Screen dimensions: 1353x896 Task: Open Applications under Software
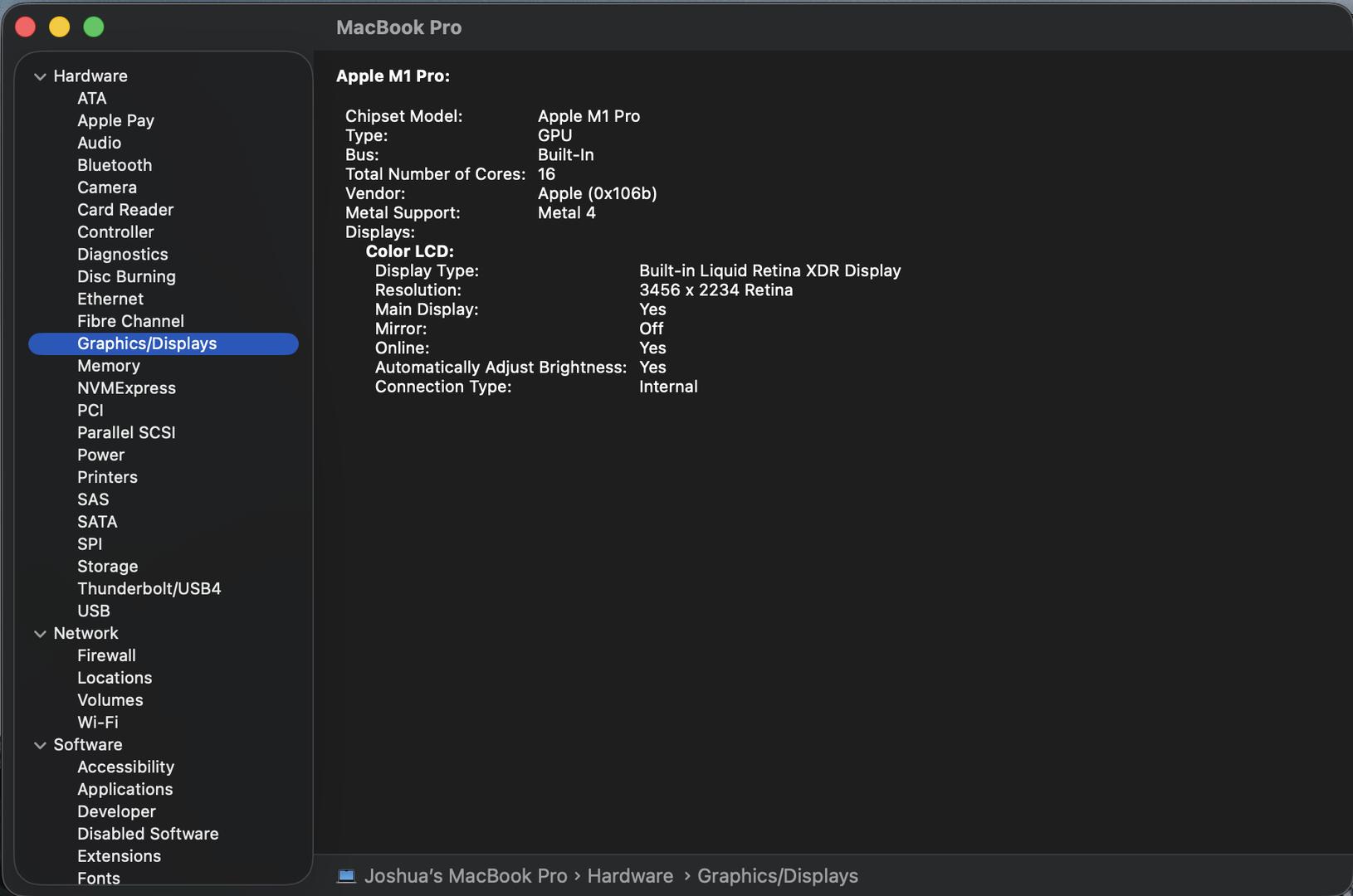(125, 789)
